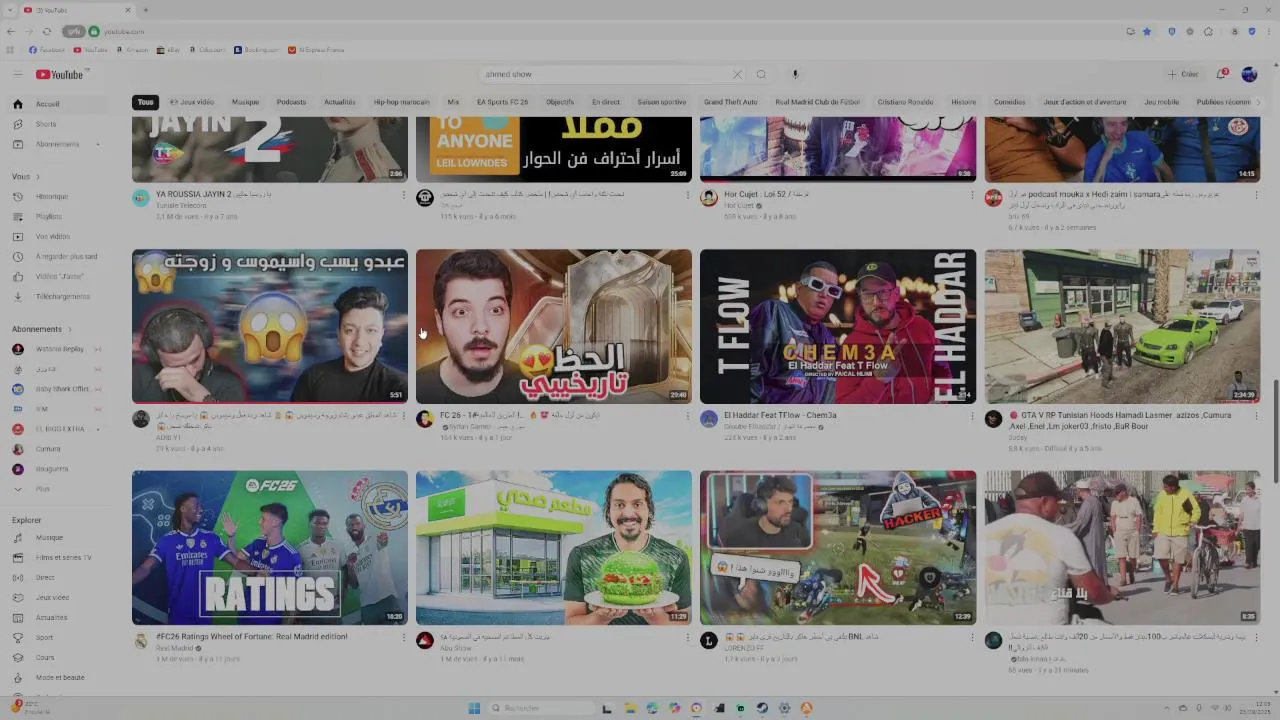Open options menu for GTA V RP video
Viewport: 1280px width, 720px height.
click(x=1256, y=416)
